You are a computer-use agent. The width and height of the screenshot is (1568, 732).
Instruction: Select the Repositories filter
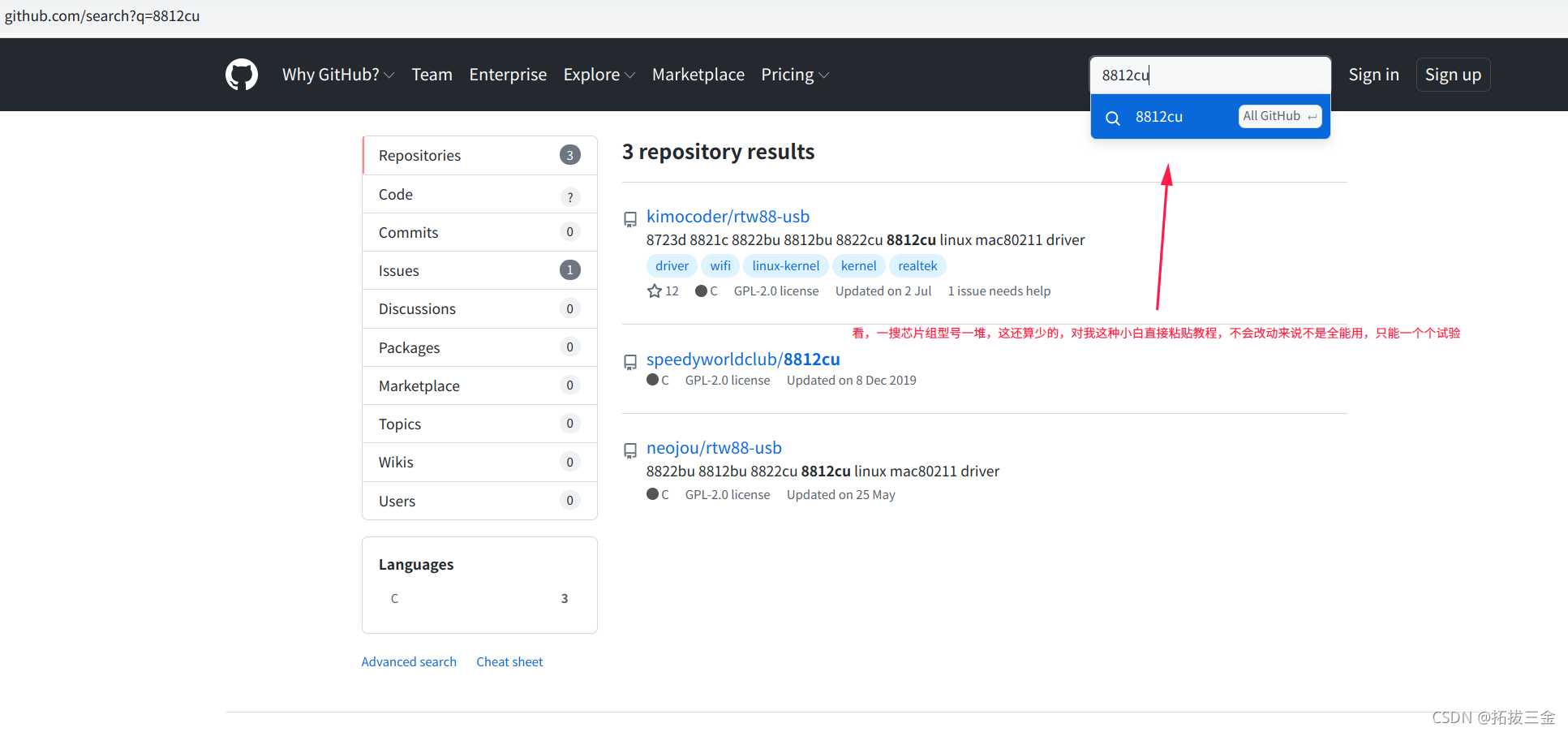pos(479,155)
